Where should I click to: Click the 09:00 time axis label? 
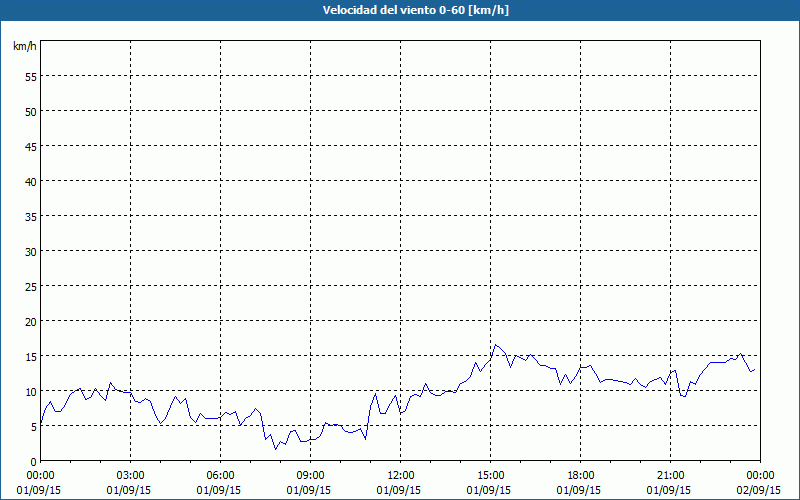point(310,475)
